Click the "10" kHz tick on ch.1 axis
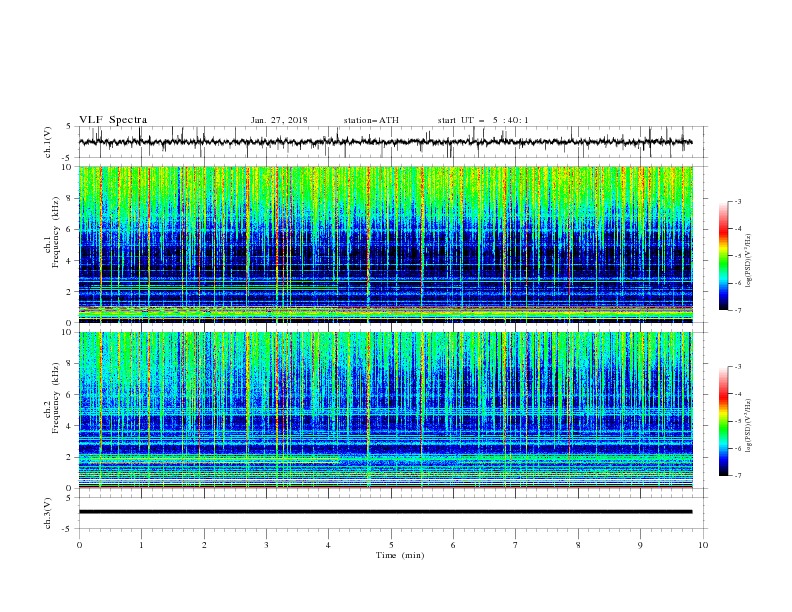Screen dimensions: 792x612 pos(68,167)
